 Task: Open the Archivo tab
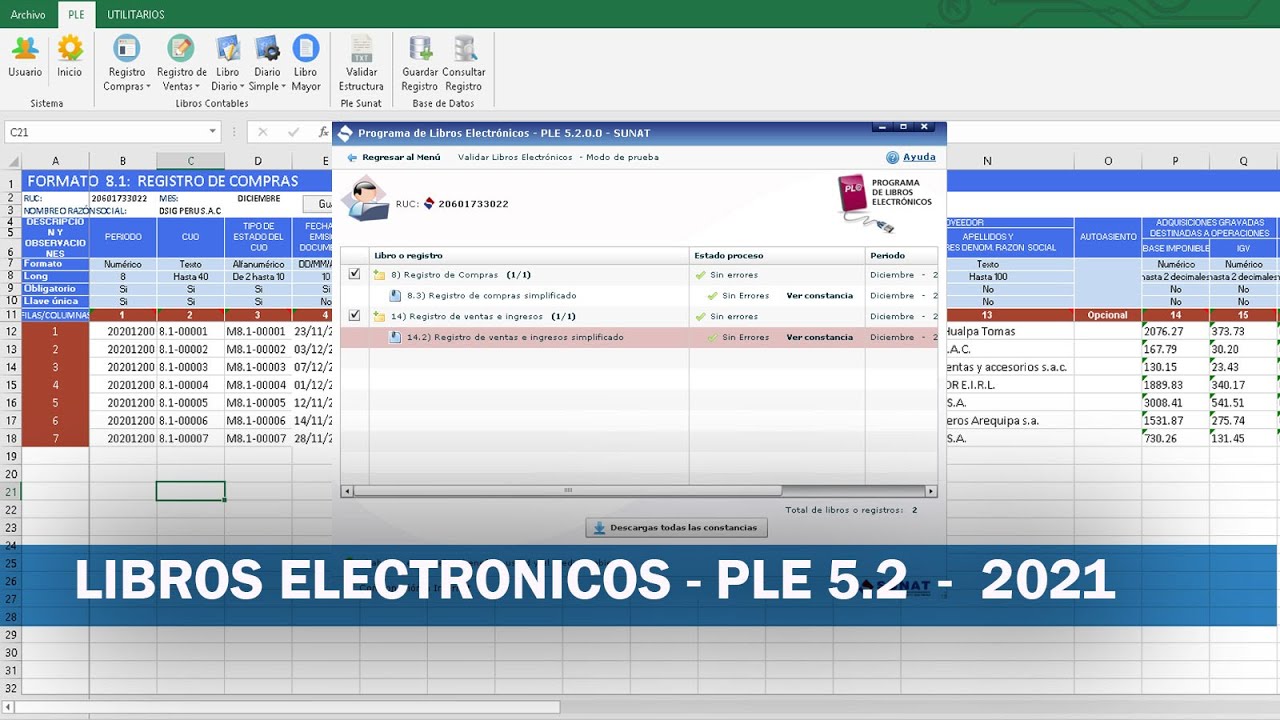[28, 15]
